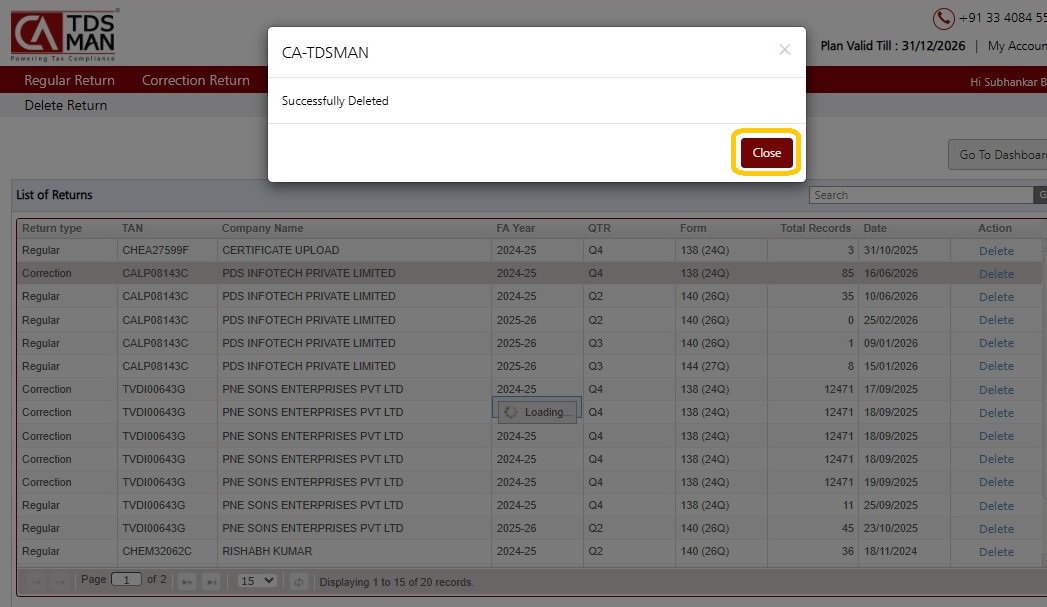Go to first page arrow
Viewport: 1047px width, 607px height.
pos(35,582)
